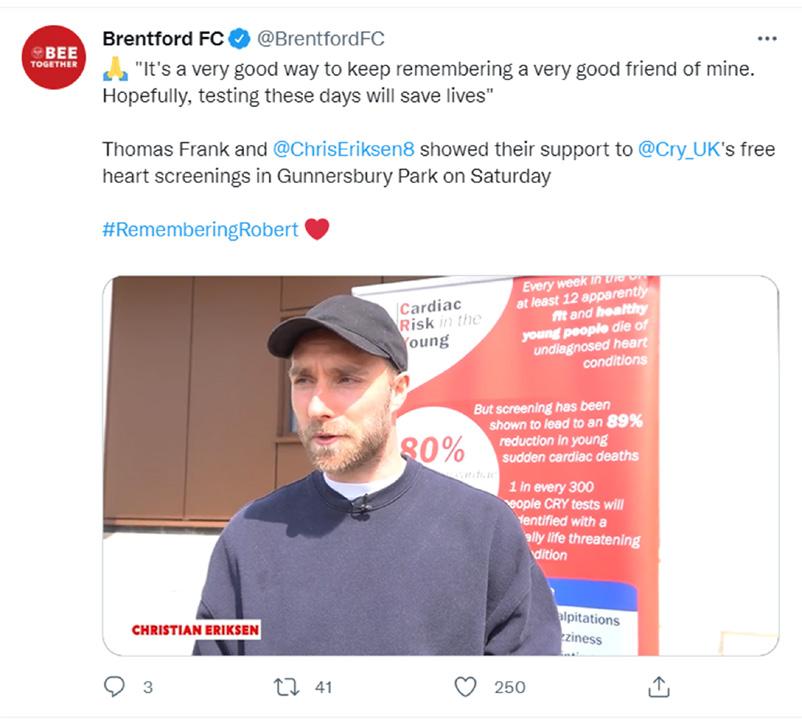Click the share upload icon
Viewport: 802px width, 721px height.
coord(659,687)
